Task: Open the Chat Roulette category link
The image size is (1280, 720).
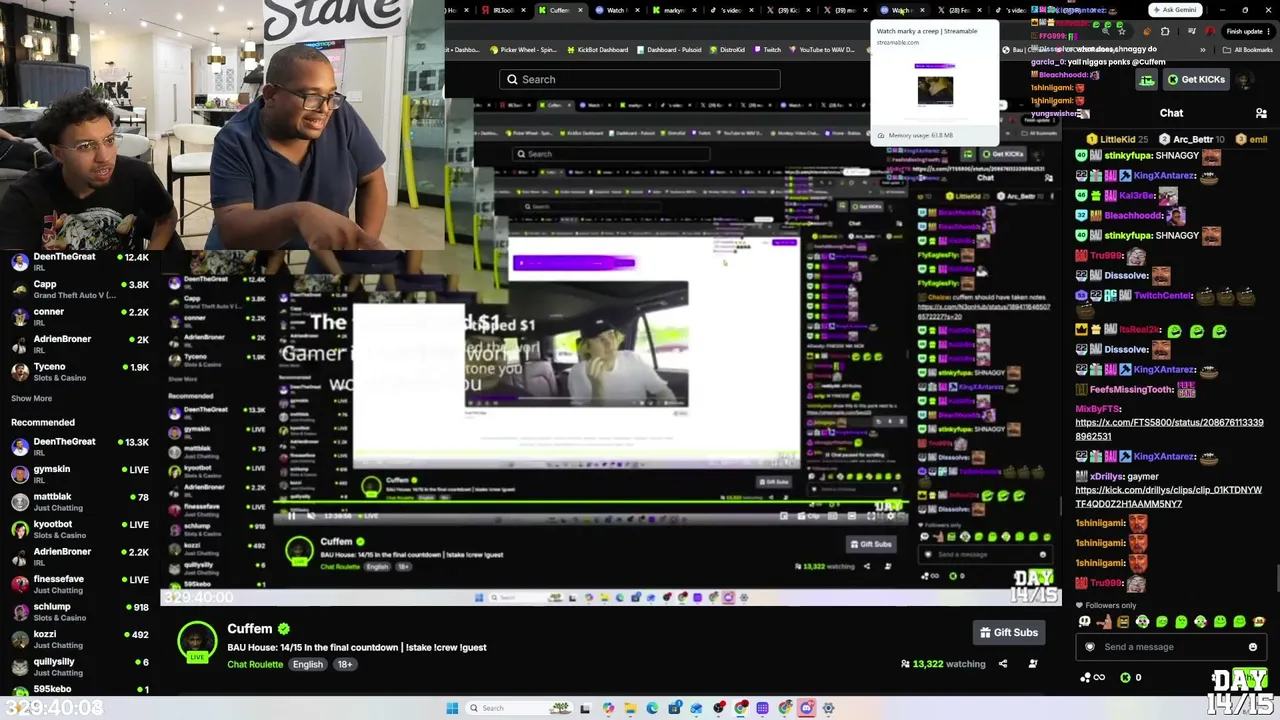Action: click(255, 664)
